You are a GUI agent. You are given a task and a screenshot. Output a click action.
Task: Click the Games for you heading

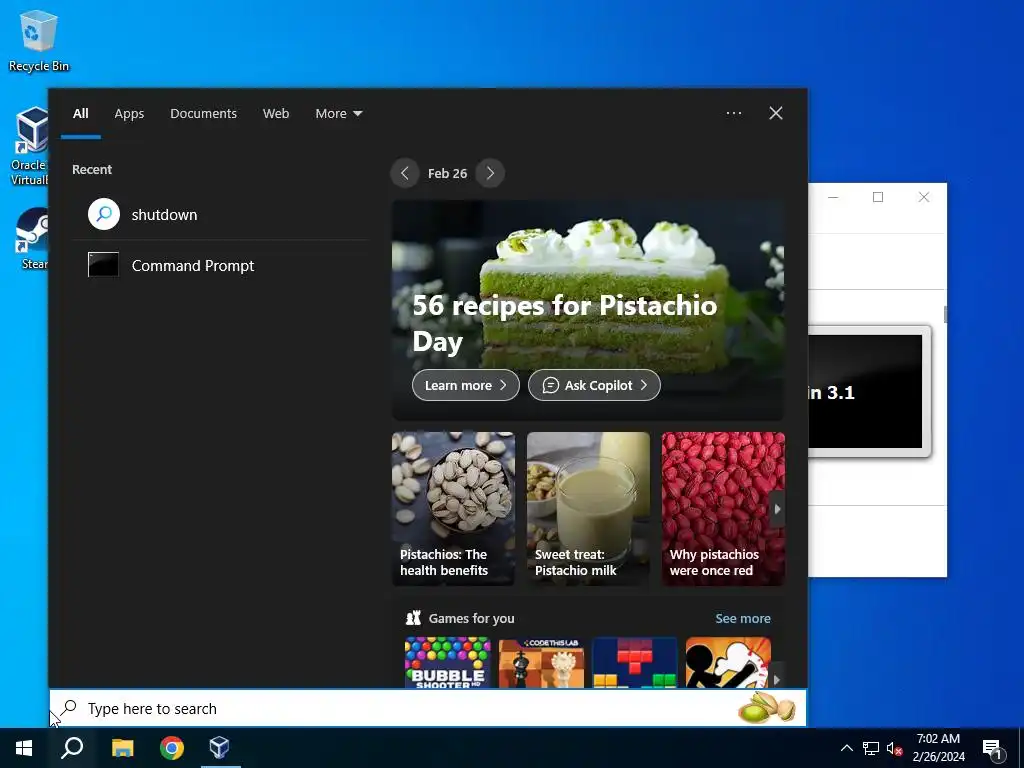tap(472, 618)
